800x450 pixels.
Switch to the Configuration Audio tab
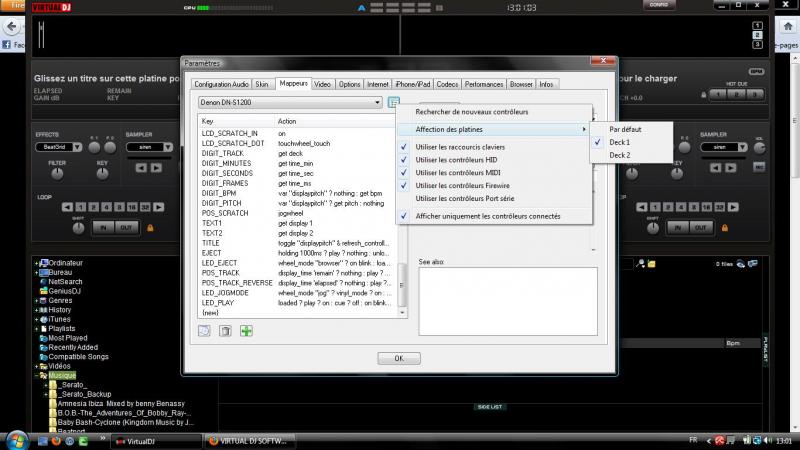pos(220,84)
